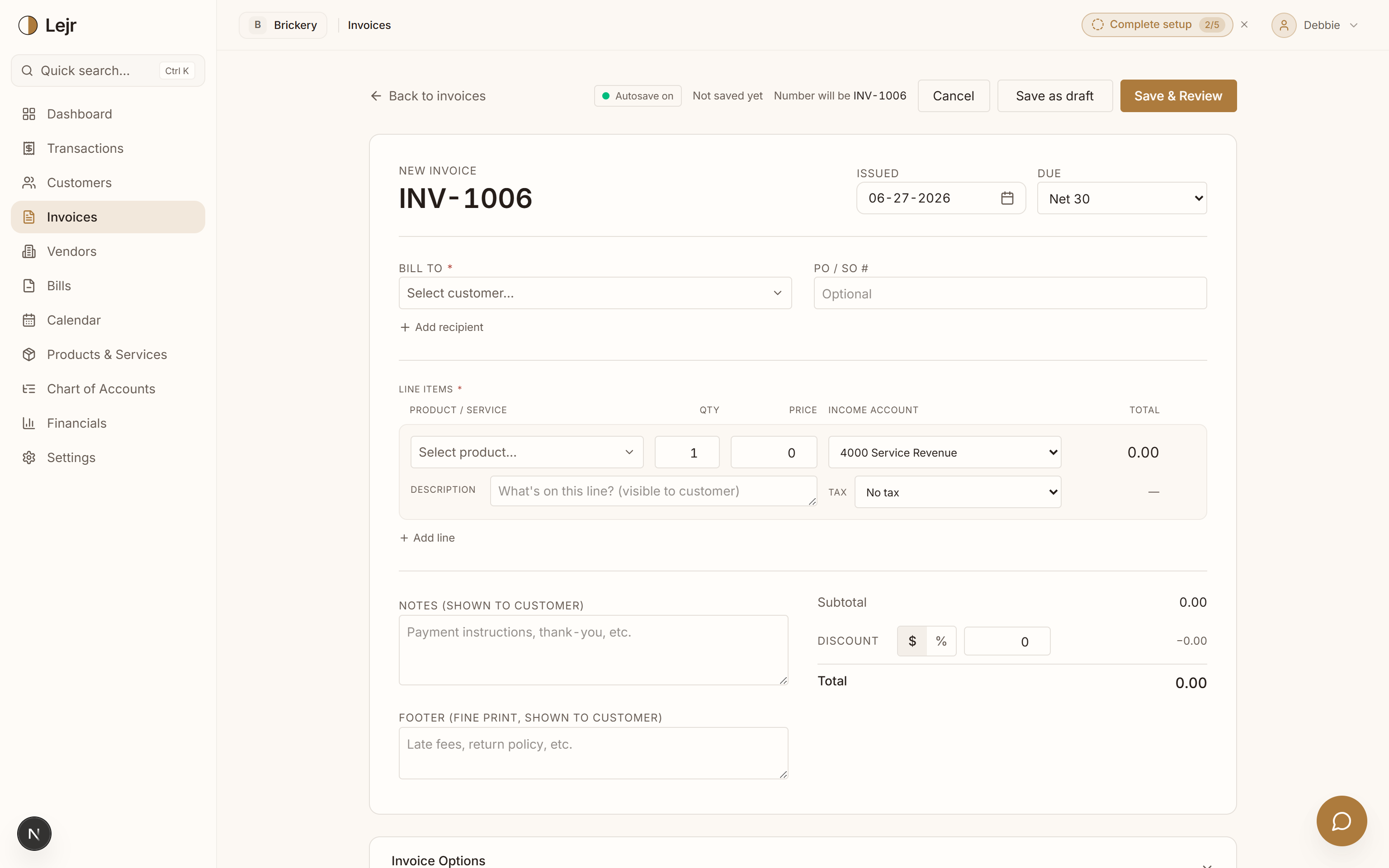The height and width of the screenshot is (868, 1389).
Task: Click the Chart of Accounts list icon
Action: tap(28, 389)
